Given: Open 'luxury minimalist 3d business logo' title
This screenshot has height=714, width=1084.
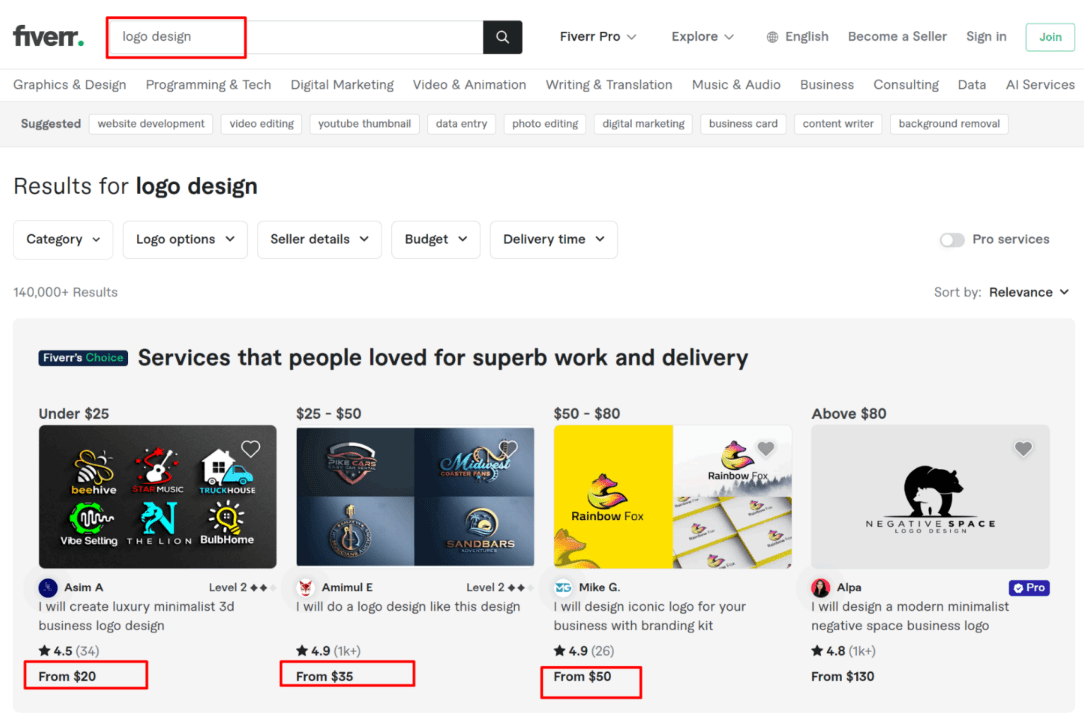Looking at the screenshot, I should 136,616.
